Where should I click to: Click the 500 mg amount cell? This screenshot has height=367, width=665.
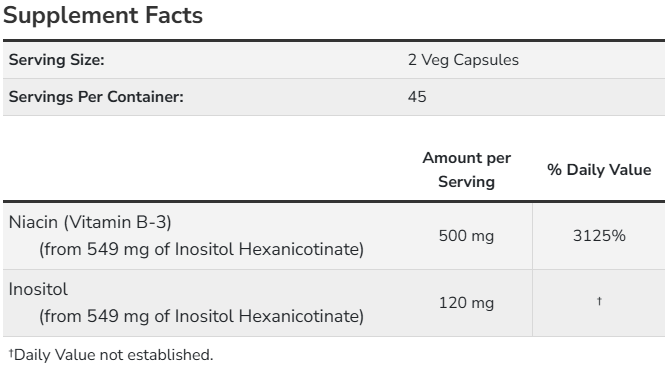pyautogui.click(x=466, y=236)
